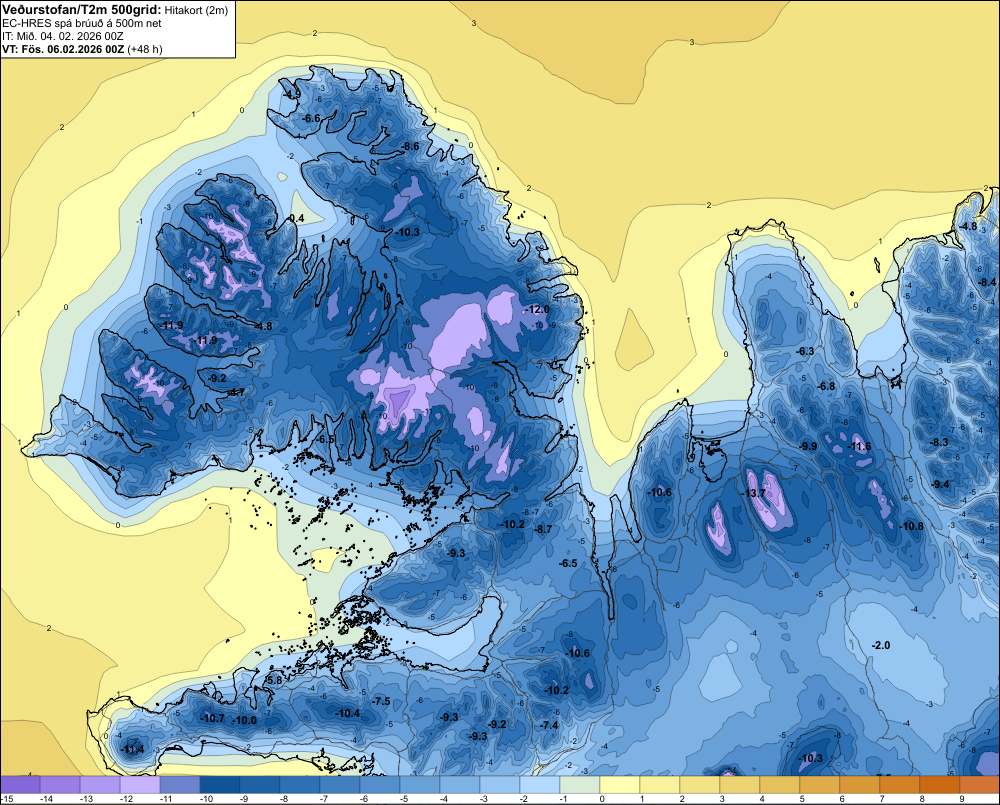Click the -5.8 temperature label

tap(273, 681)
